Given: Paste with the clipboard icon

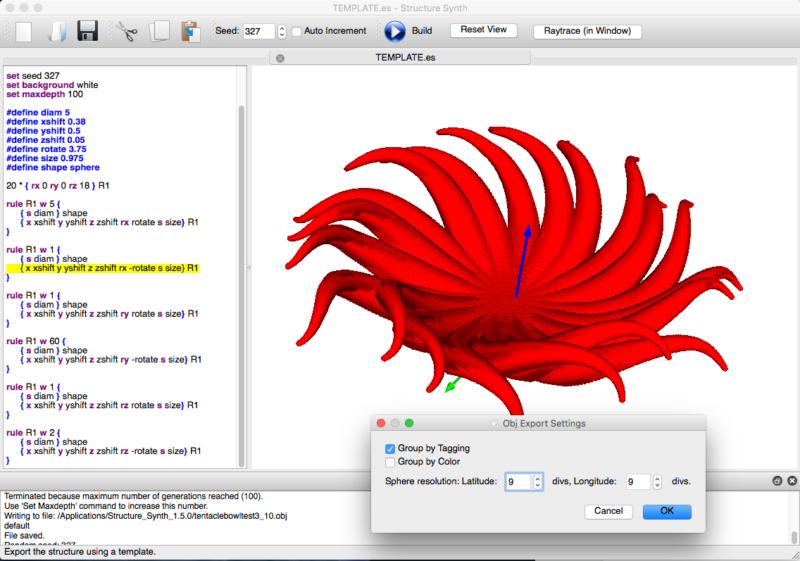Looking at the screenshot, I should 190,31.
